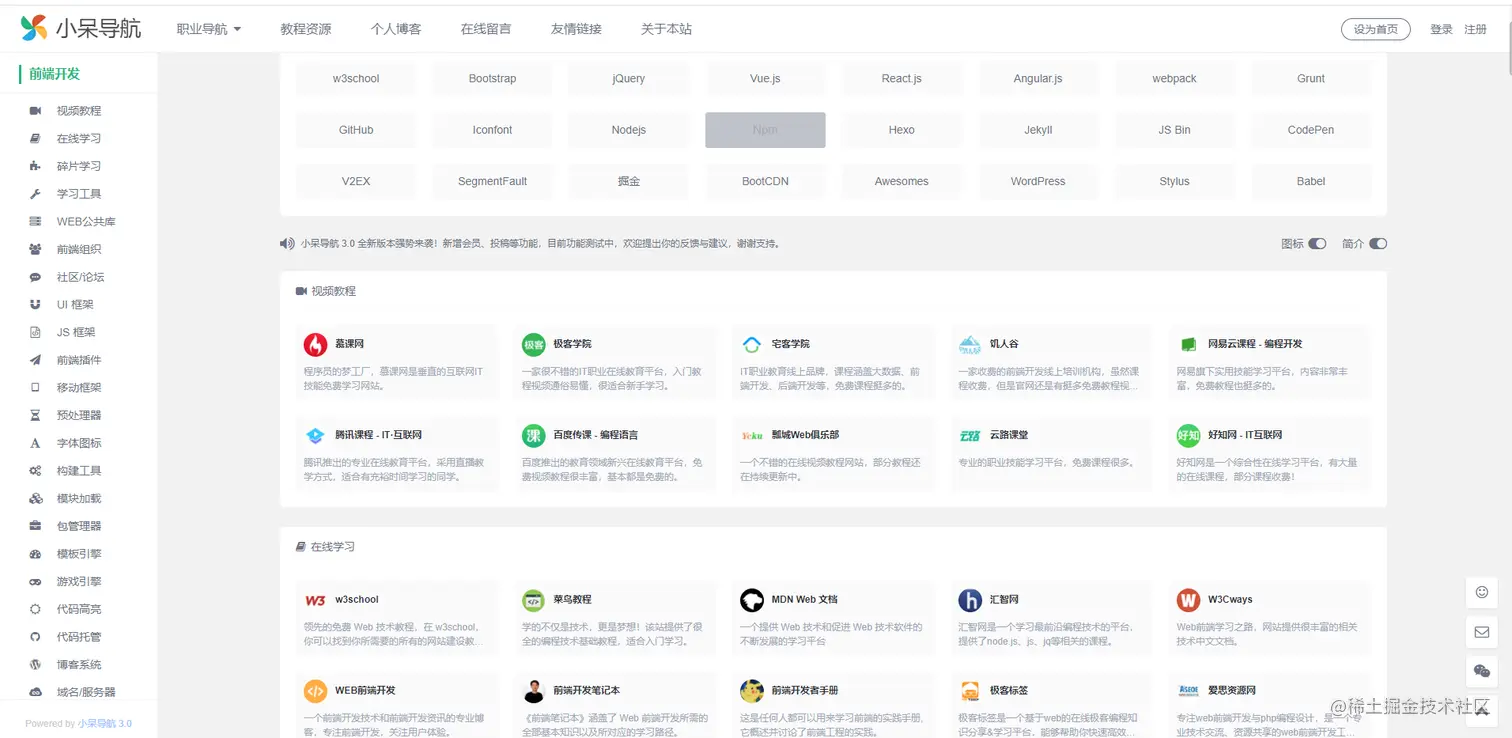Screen dimensions: 1512x738
Task: Click the 视频教程 camera icon in sidebar
Action: coord(35,111)
